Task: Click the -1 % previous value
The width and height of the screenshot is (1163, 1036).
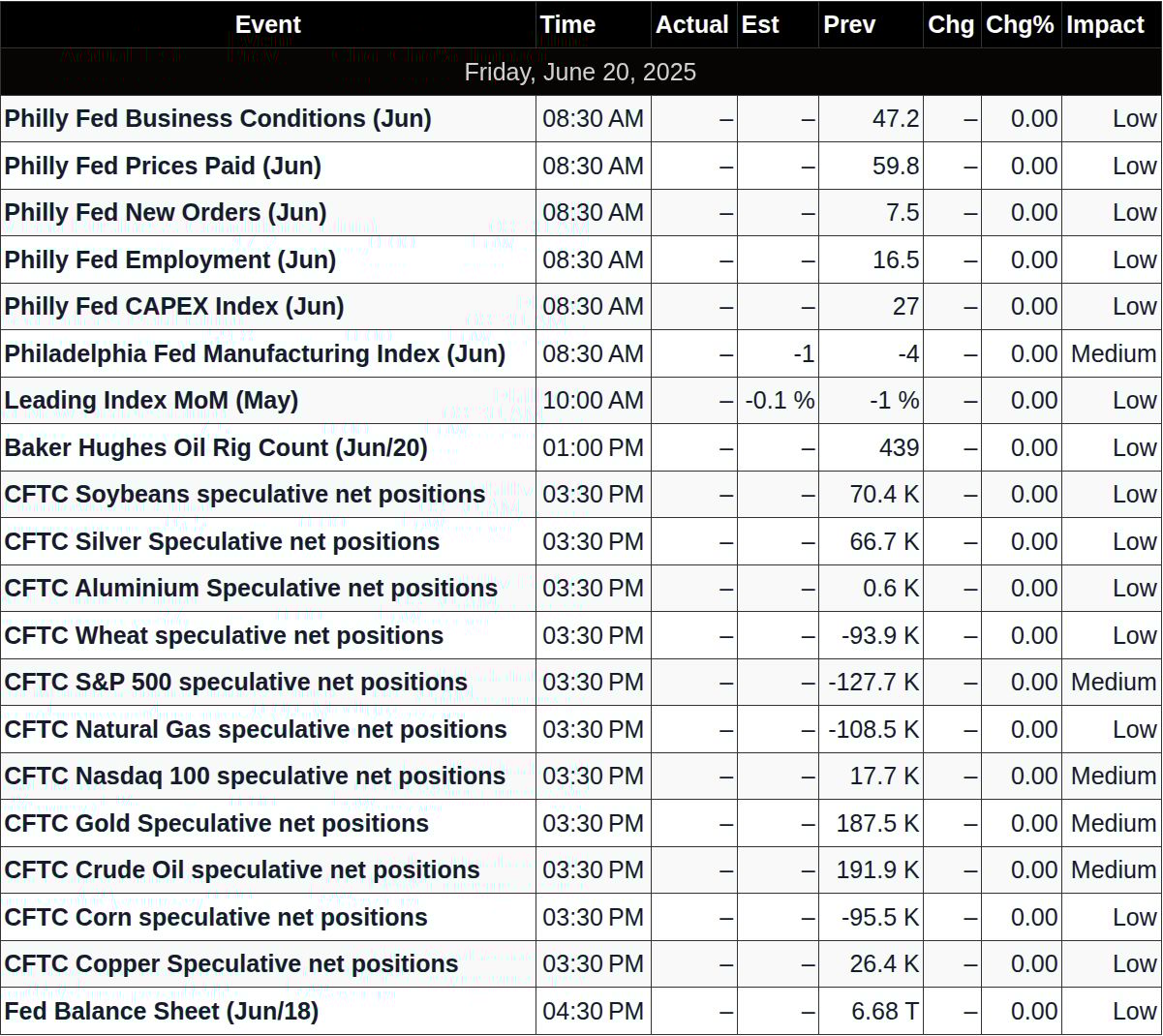Action: [893, 401]
